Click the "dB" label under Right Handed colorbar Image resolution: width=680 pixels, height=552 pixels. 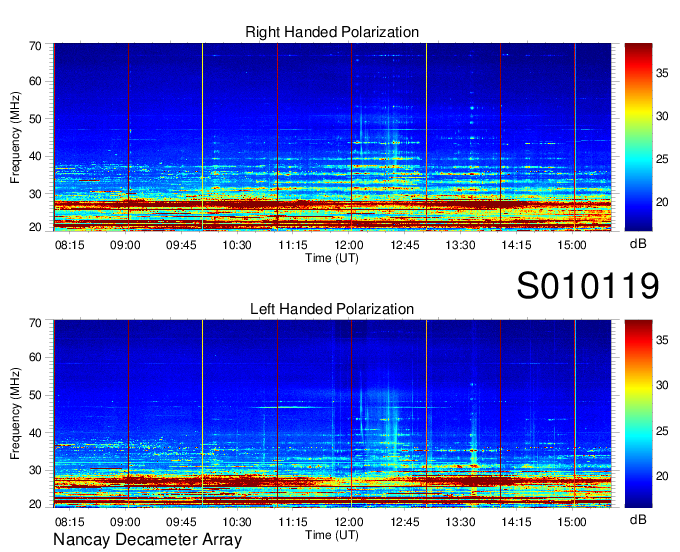point(638,244)
